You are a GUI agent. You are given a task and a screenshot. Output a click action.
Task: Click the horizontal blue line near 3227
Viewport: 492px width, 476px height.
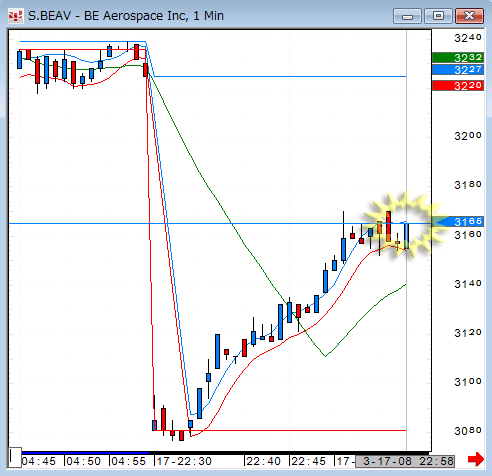point(280,77)
